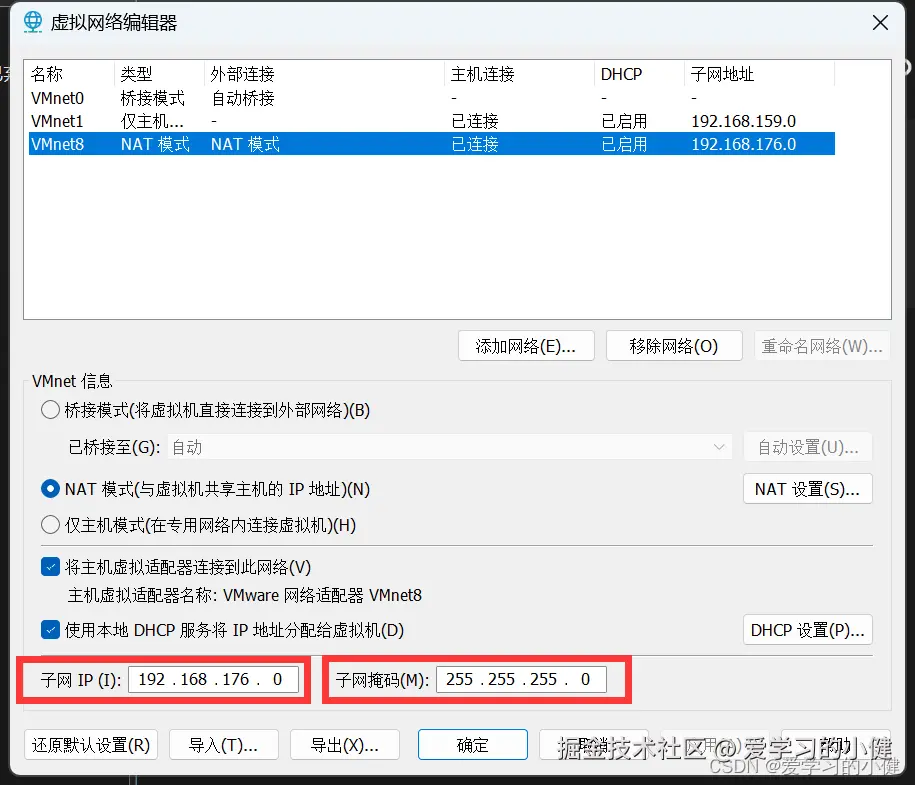The image size is (915, 785).
Task: Click 自动桥接 cell for VMnet0
Action: 243,98
